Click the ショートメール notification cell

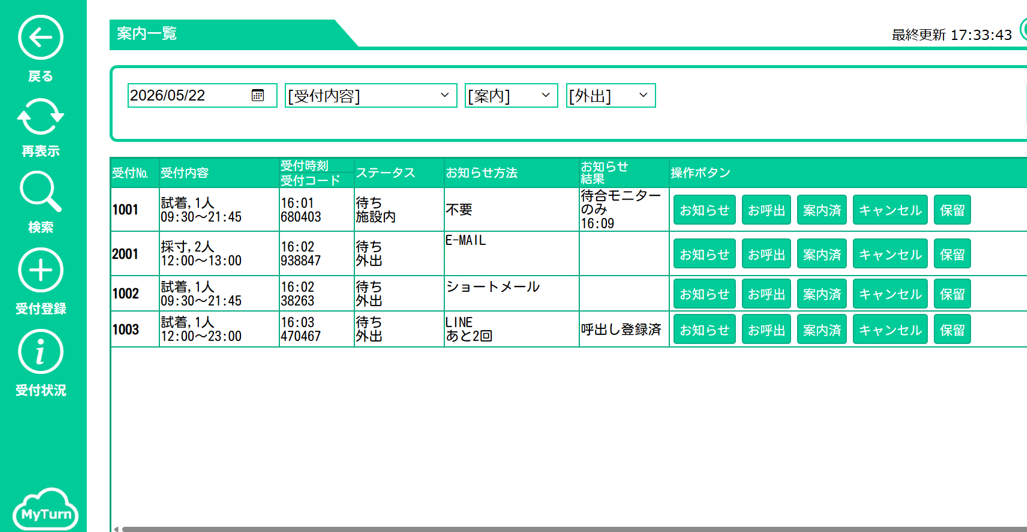pos(512,294)
